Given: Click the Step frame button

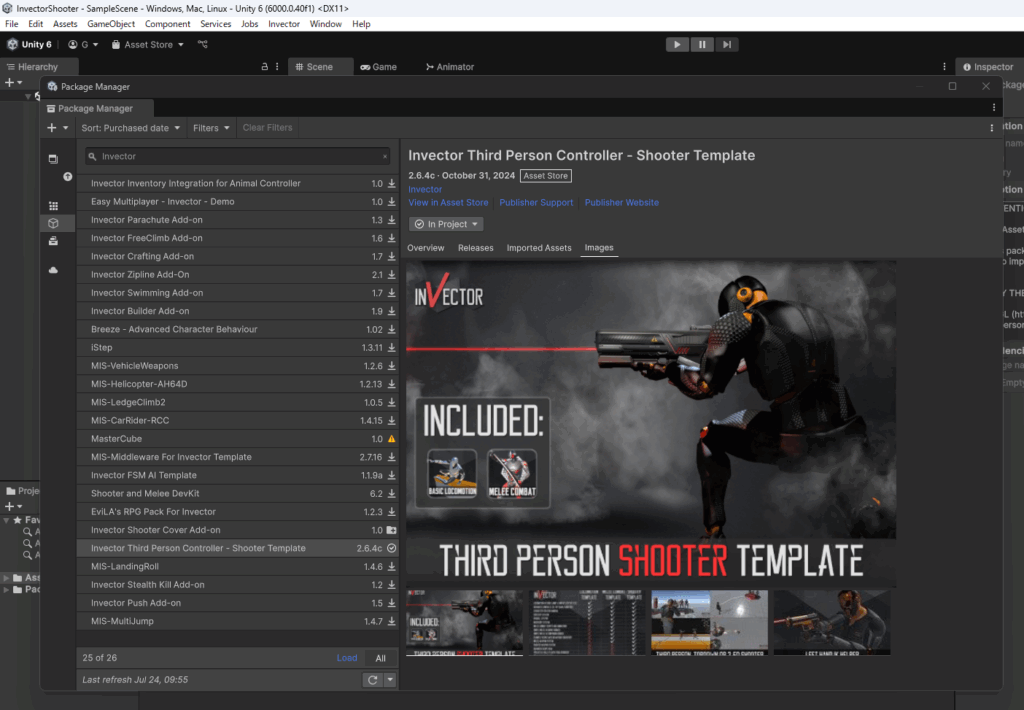Looking at the screenshot, I should pyautogui.click(x=727, y=44).
